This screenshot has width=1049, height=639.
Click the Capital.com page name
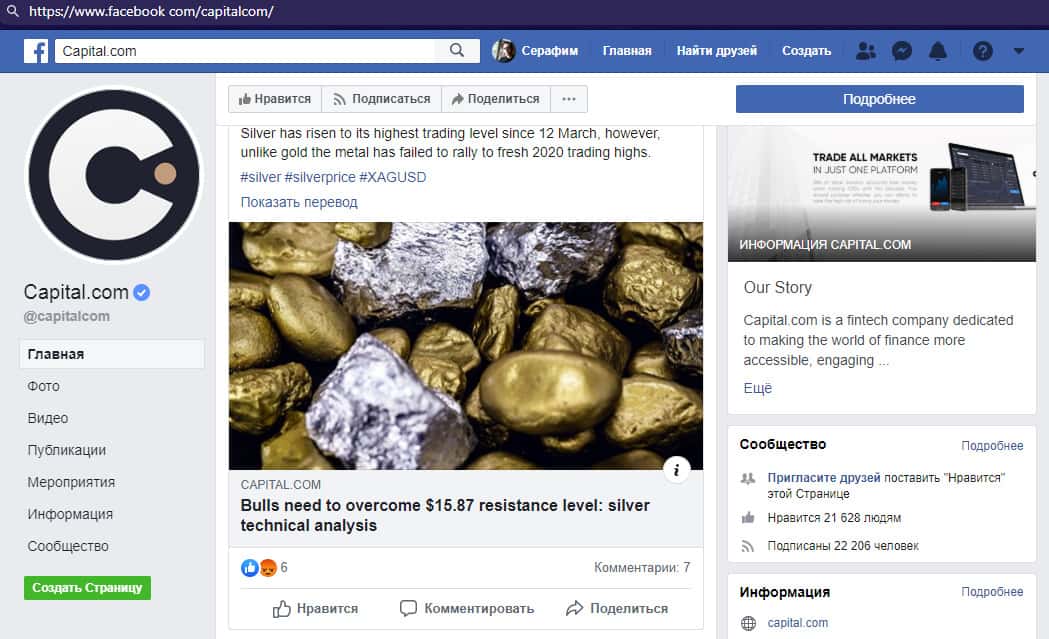[76, 292]
